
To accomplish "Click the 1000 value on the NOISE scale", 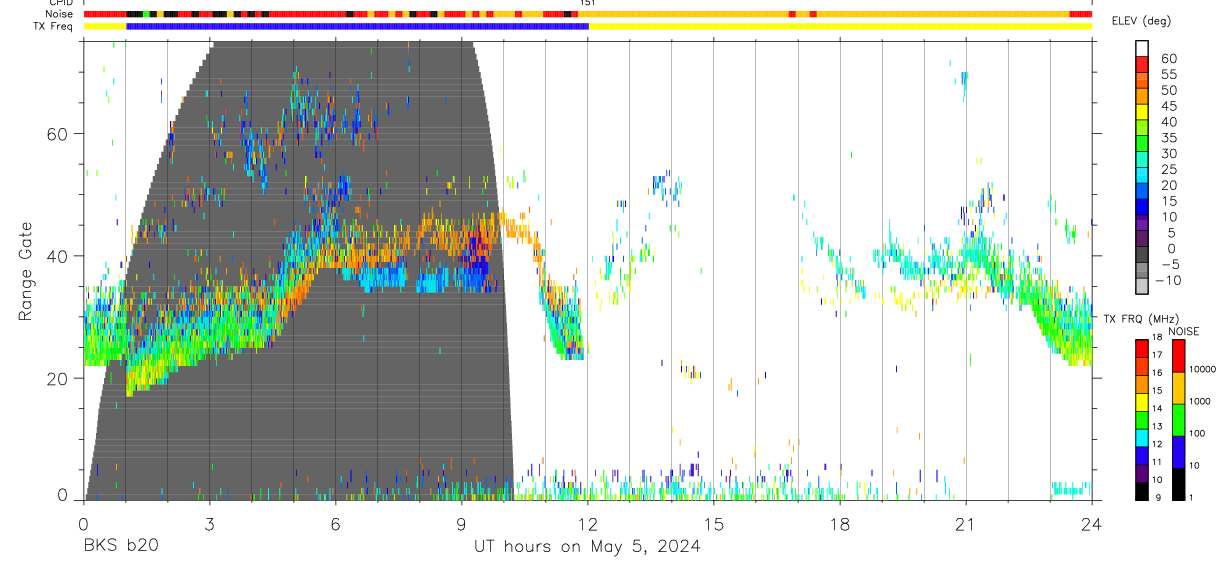I will pos(1200,401).
